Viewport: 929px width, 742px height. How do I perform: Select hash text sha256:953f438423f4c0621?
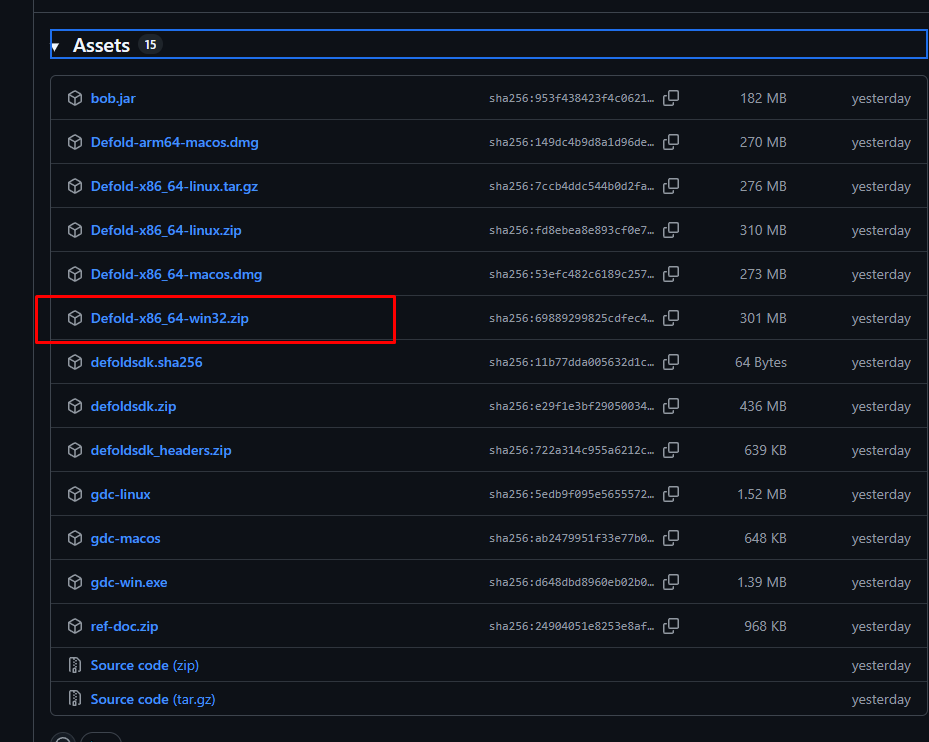[x=571, y=98]
